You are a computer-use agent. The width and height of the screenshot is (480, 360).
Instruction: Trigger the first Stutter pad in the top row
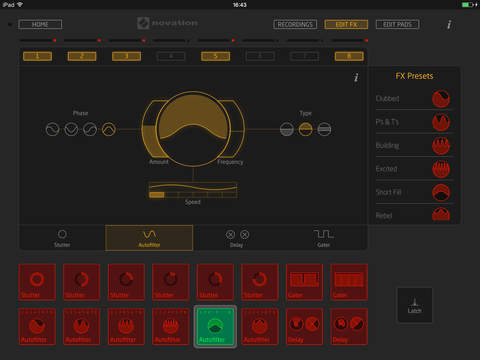point(37,282)
